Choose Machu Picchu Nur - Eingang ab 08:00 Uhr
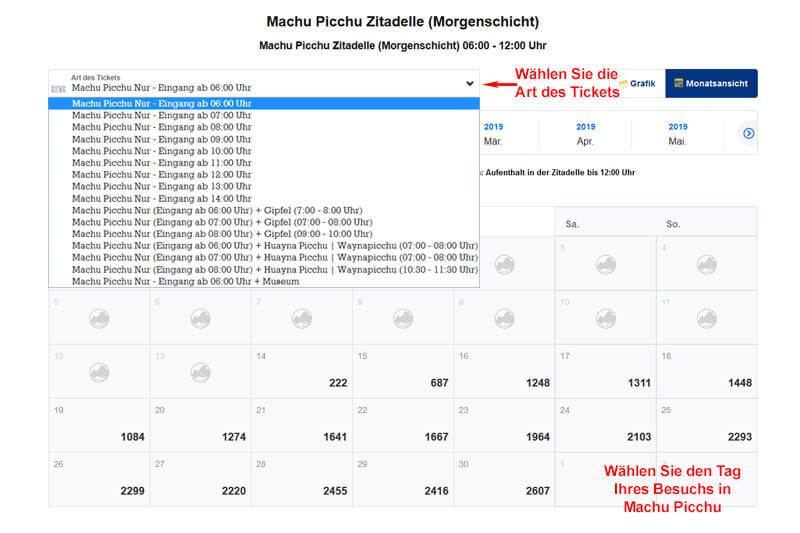 (x=264, y=127)
